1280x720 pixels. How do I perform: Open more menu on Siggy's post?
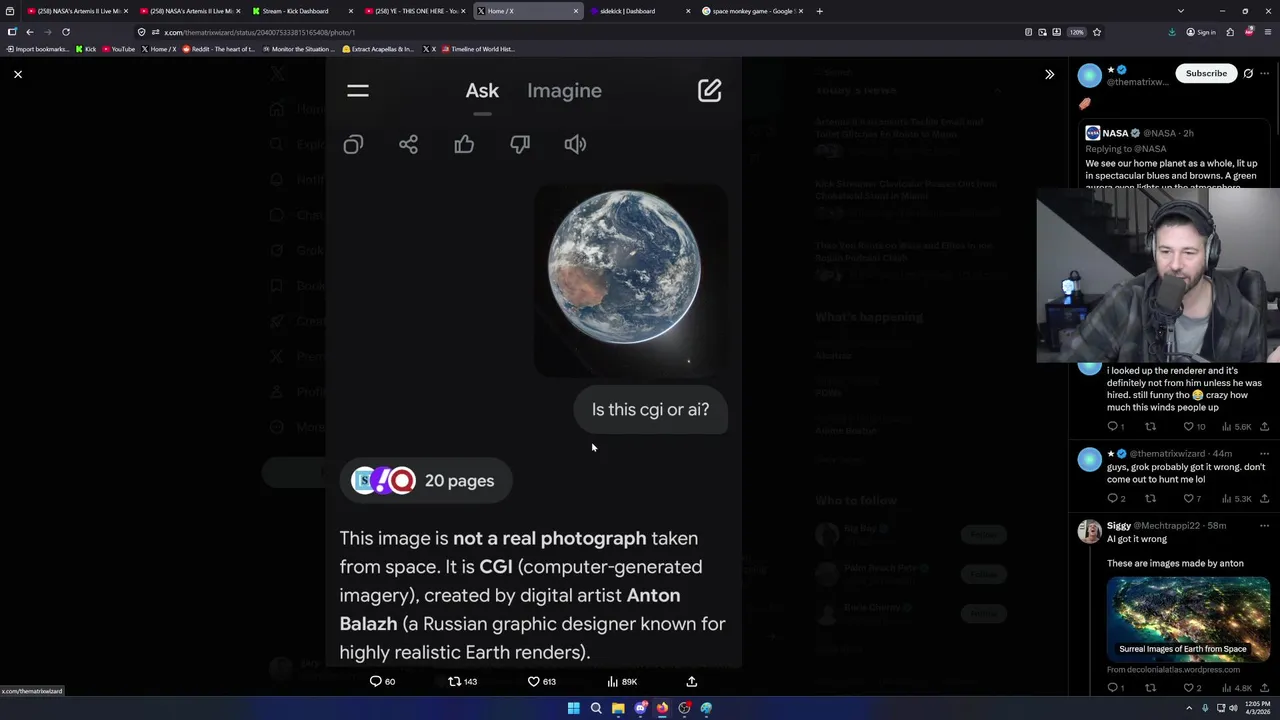1265,526
